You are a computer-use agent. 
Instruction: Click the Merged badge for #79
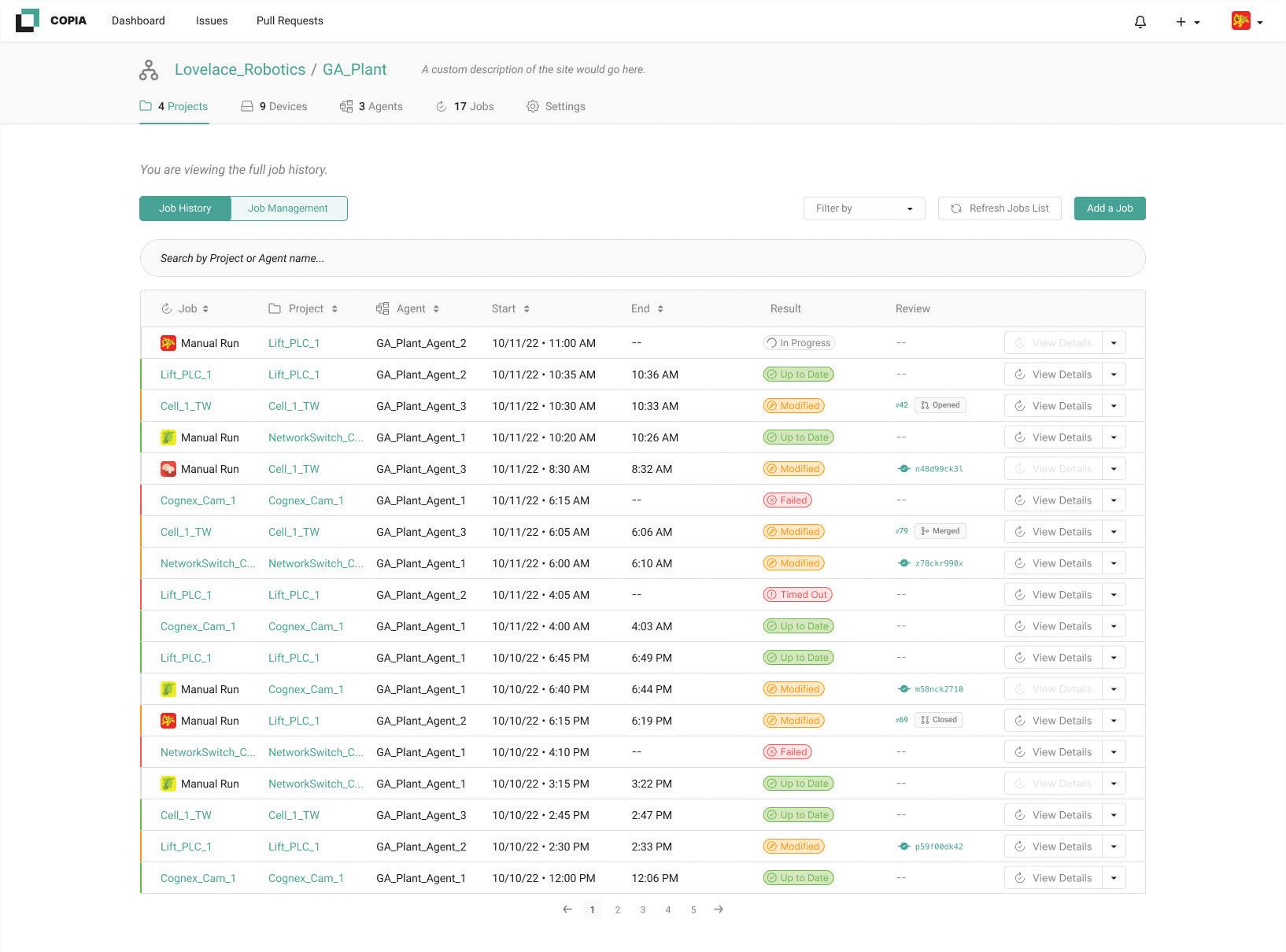point(940,532)
